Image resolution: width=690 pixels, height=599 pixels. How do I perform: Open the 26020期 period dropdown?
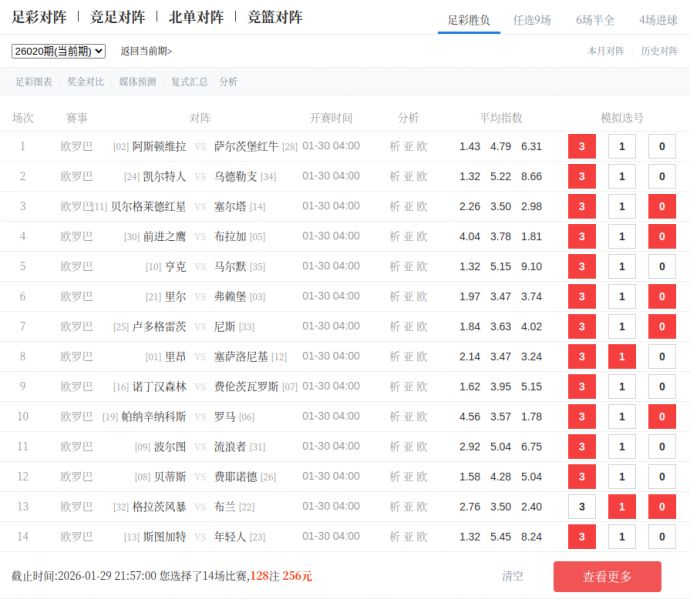pos(58,51)
